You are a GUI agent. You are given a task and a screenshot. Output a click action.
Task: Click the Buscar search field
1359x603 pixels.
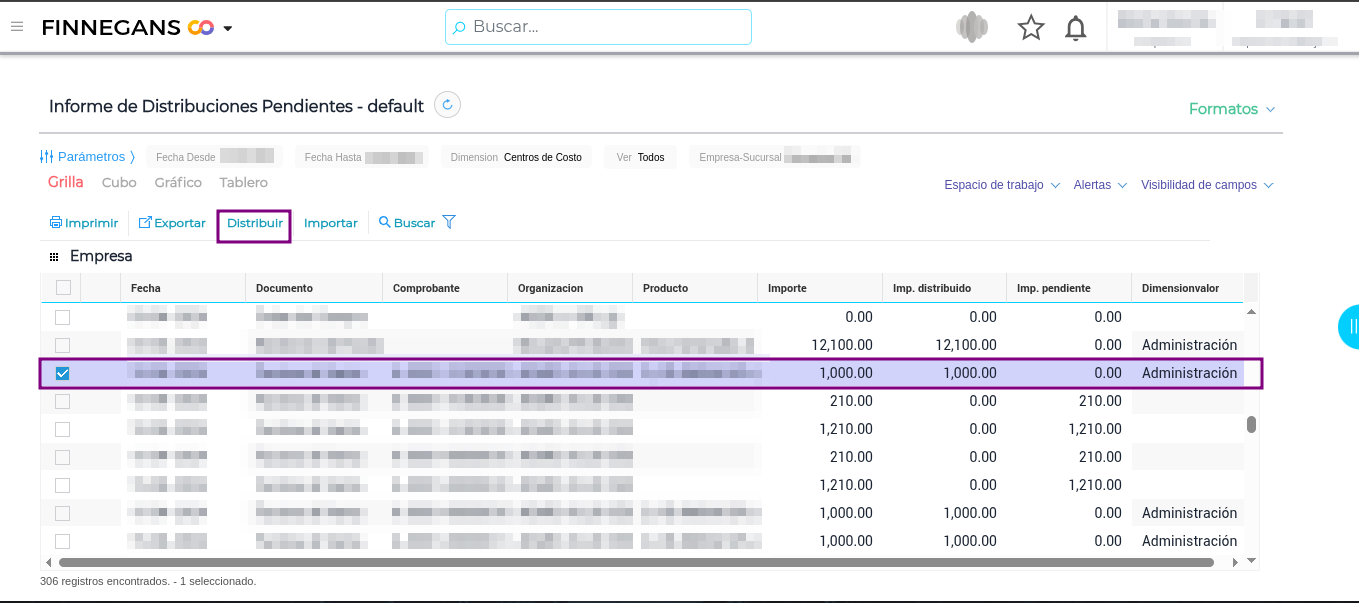pyautogui.click(x=598, y=27)
